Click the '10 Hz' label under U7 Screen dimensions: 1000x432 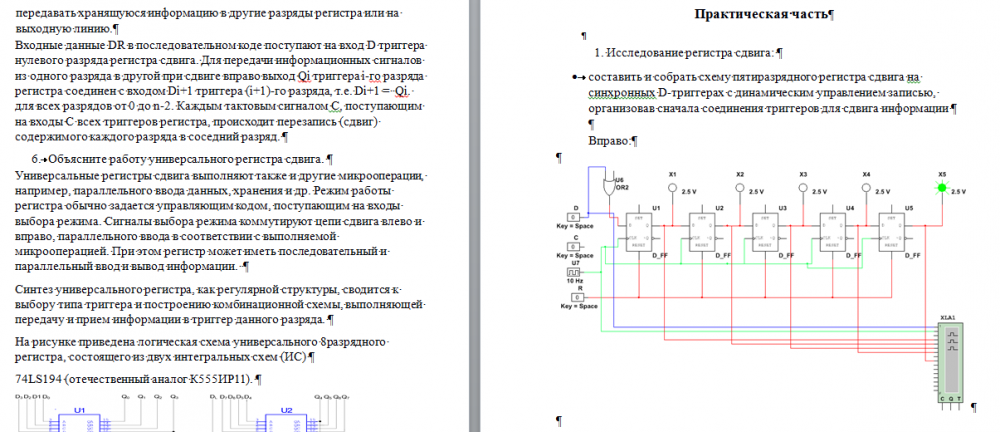pos(575,281)
